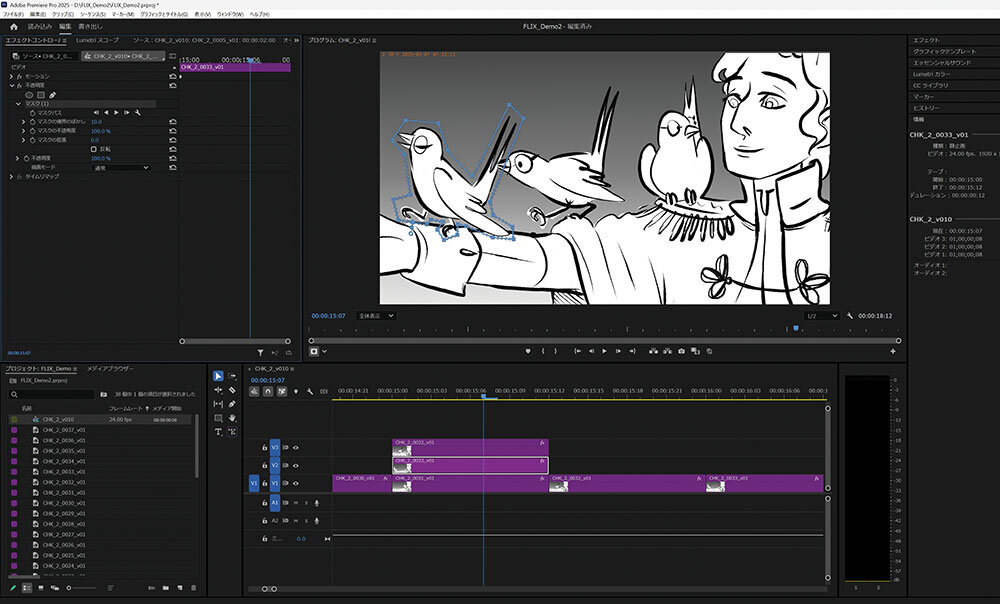Click the Program monitor scrub bar playhead
The height and width of the screenshot is (604, 1000).
(x=796, y=328)
